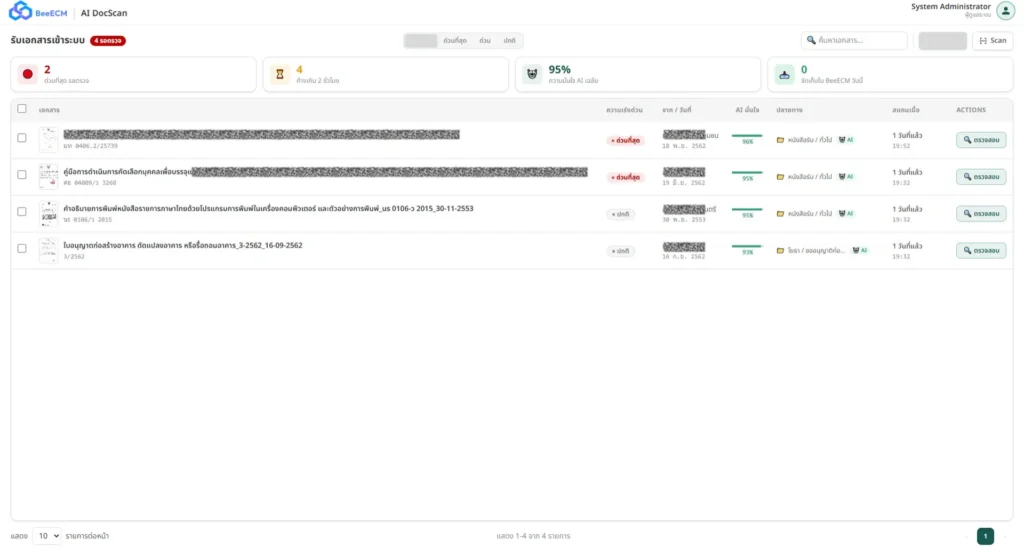Screen dimensions: 1024x547
Task: Click the AI badge in the first document row
Action: pyautogui.click(x=846, y=140)
